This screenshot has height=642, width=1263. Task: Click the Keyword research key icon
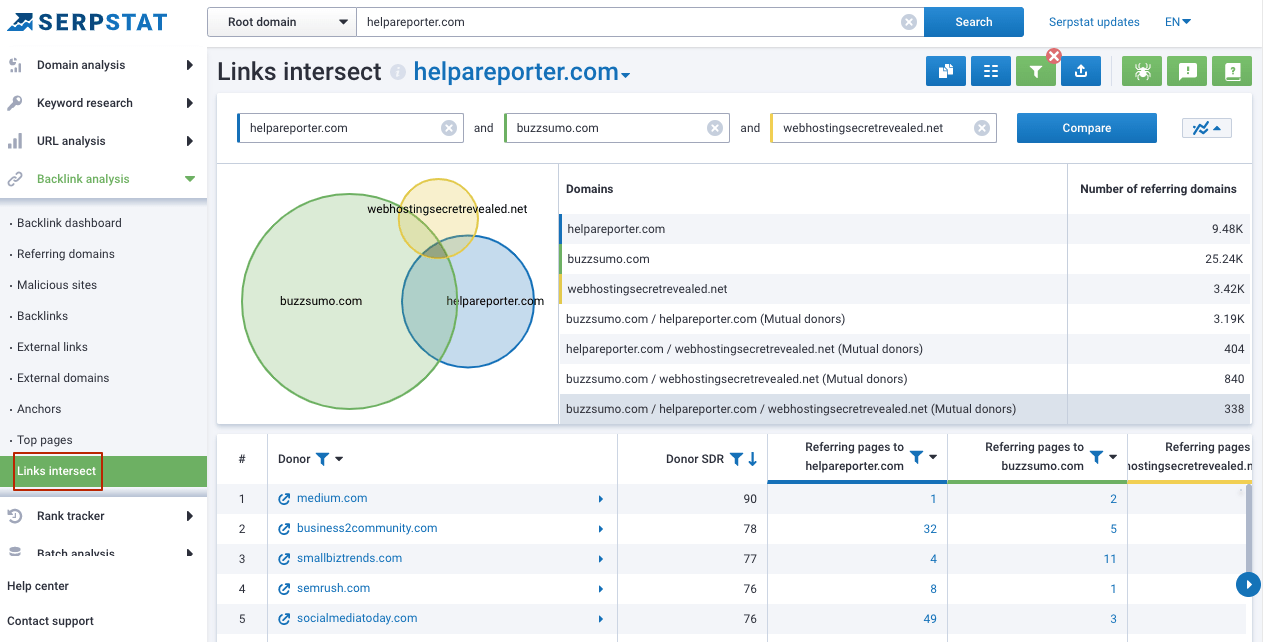click(x=15, y=103)
